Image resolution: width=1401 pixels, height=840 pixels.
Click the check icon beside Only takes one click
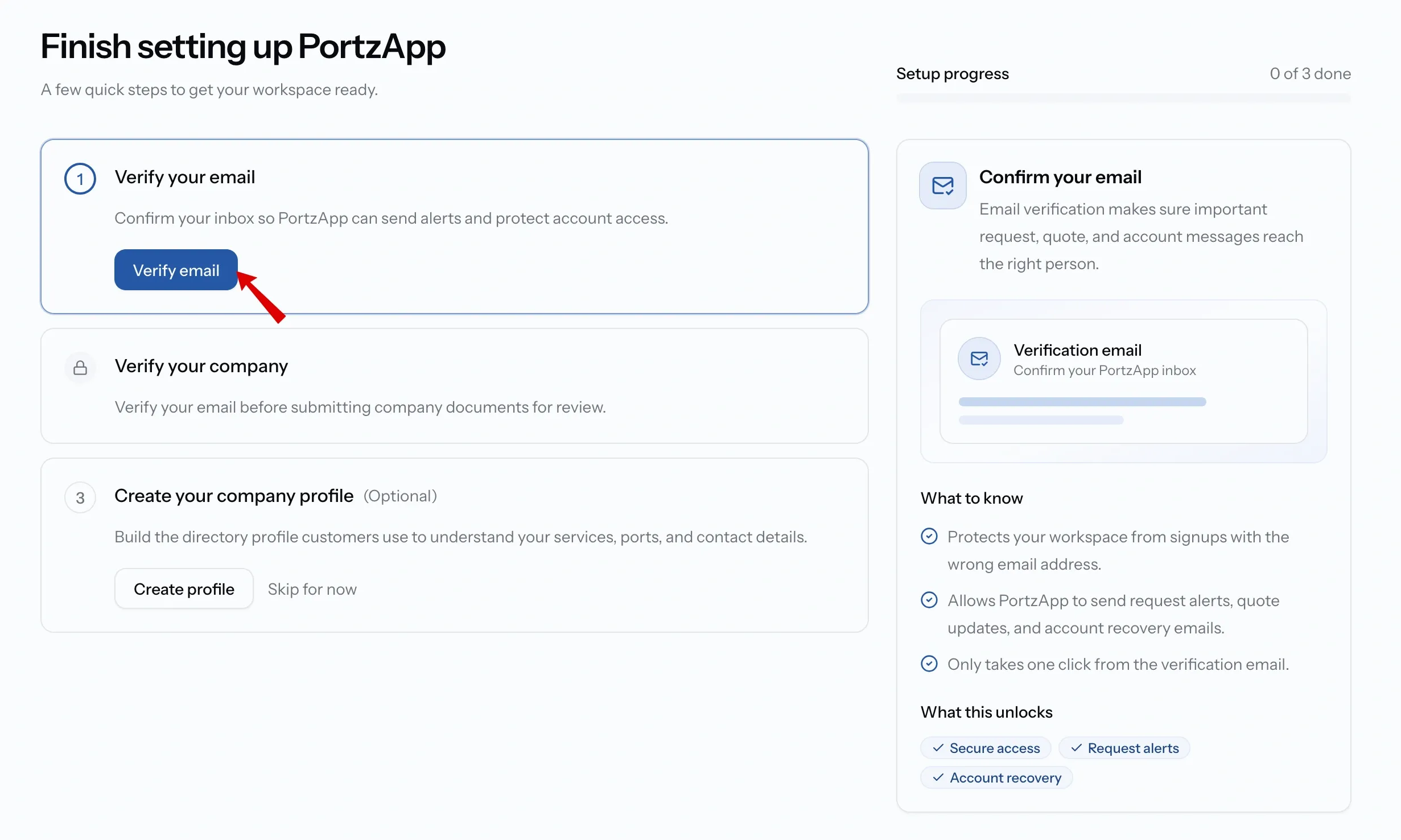[929, 664]
